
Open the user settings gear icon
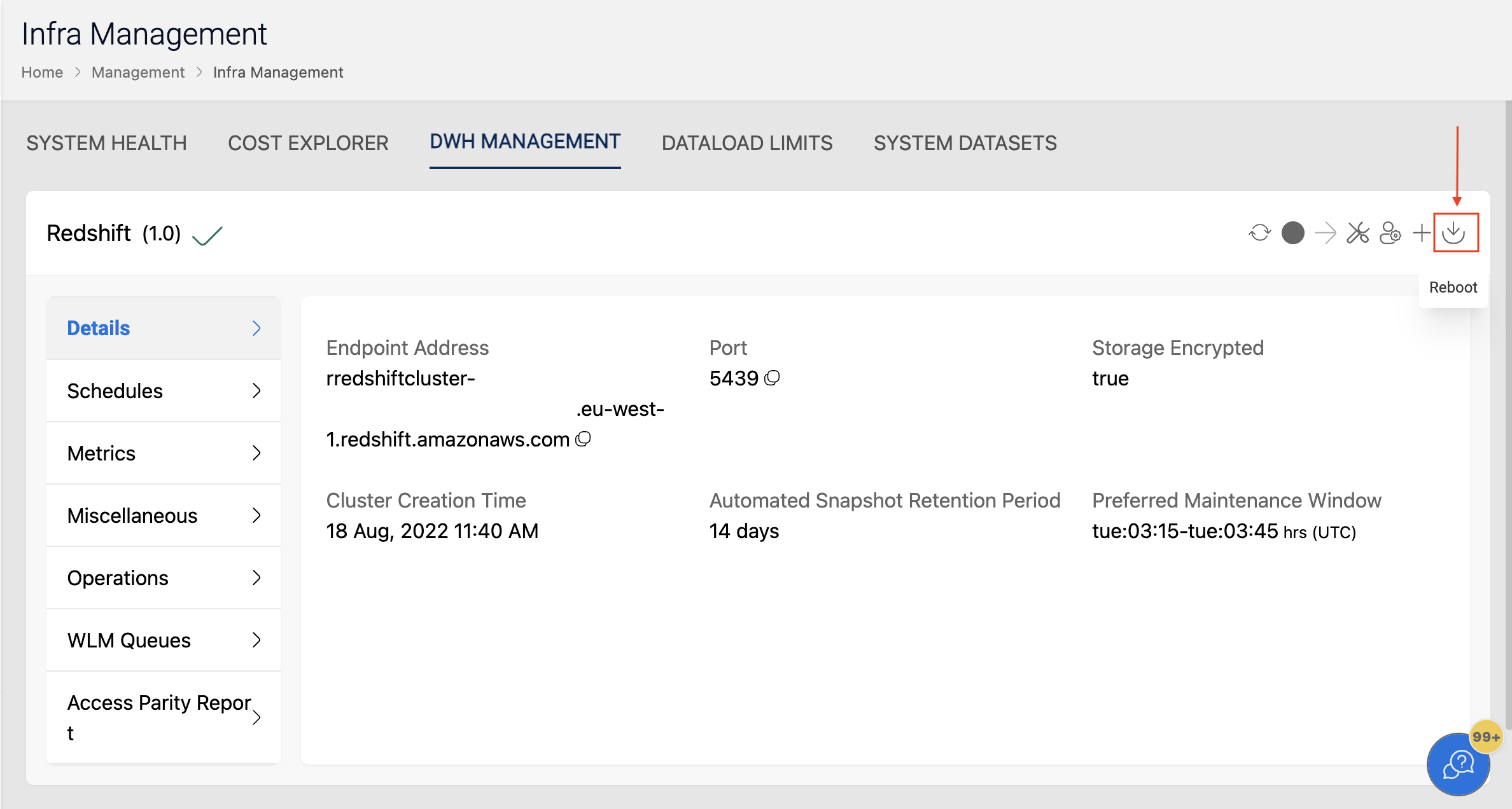[x=1390, y=233]
